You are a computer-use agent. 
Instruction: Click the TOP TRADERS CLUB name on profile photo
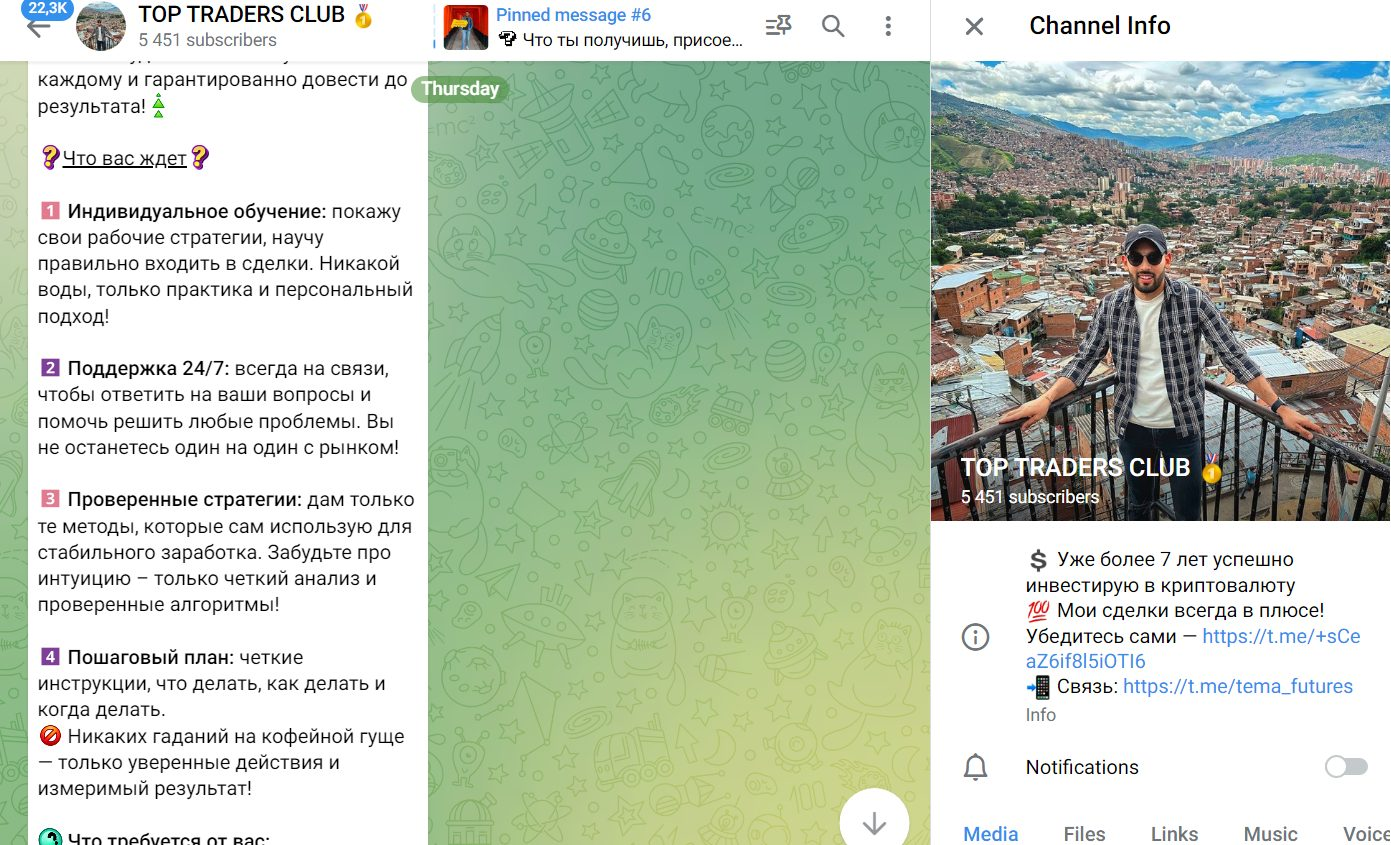pos(1075,467)
